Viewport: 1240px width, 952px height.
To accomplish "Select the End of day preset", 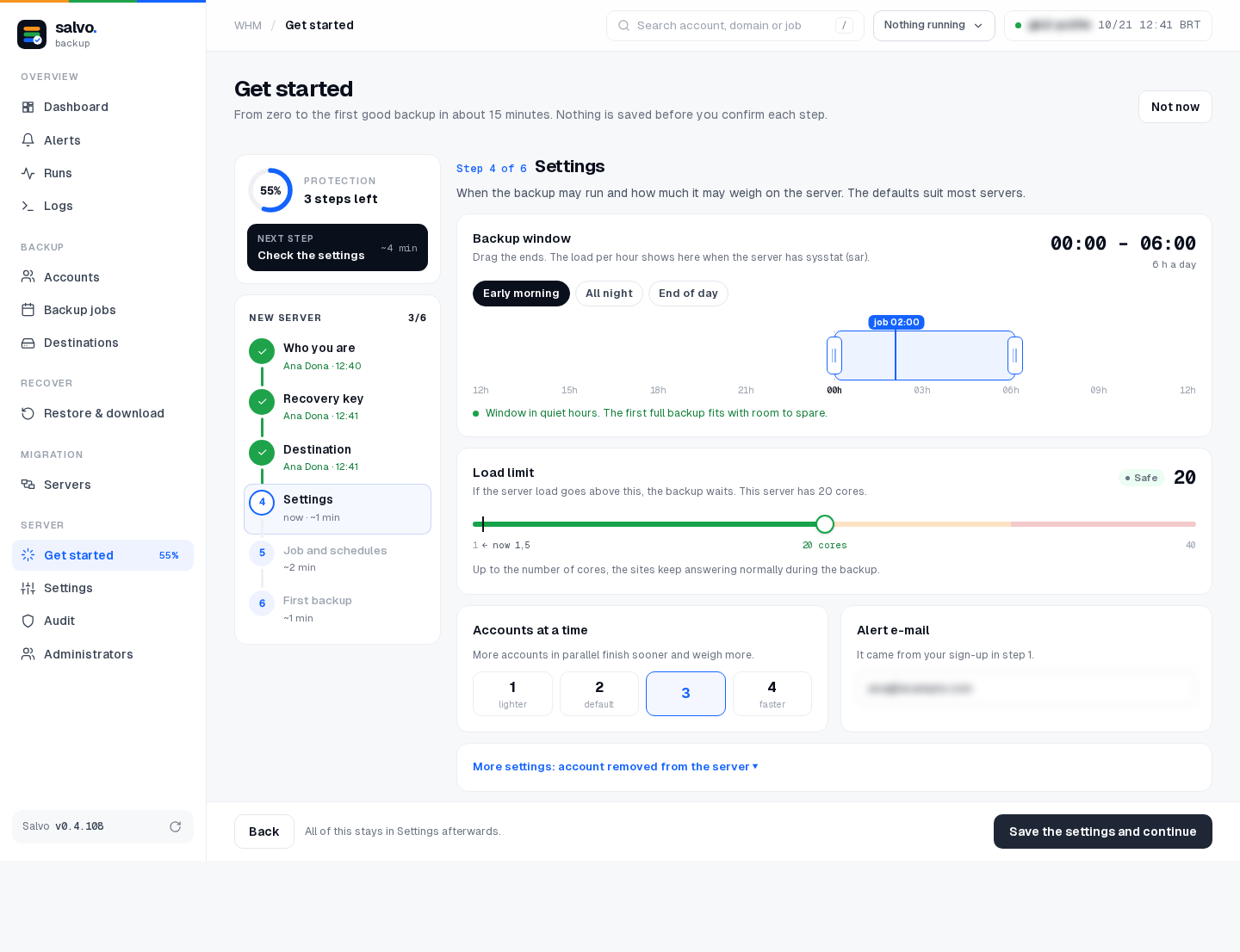I will coord(688,294).
